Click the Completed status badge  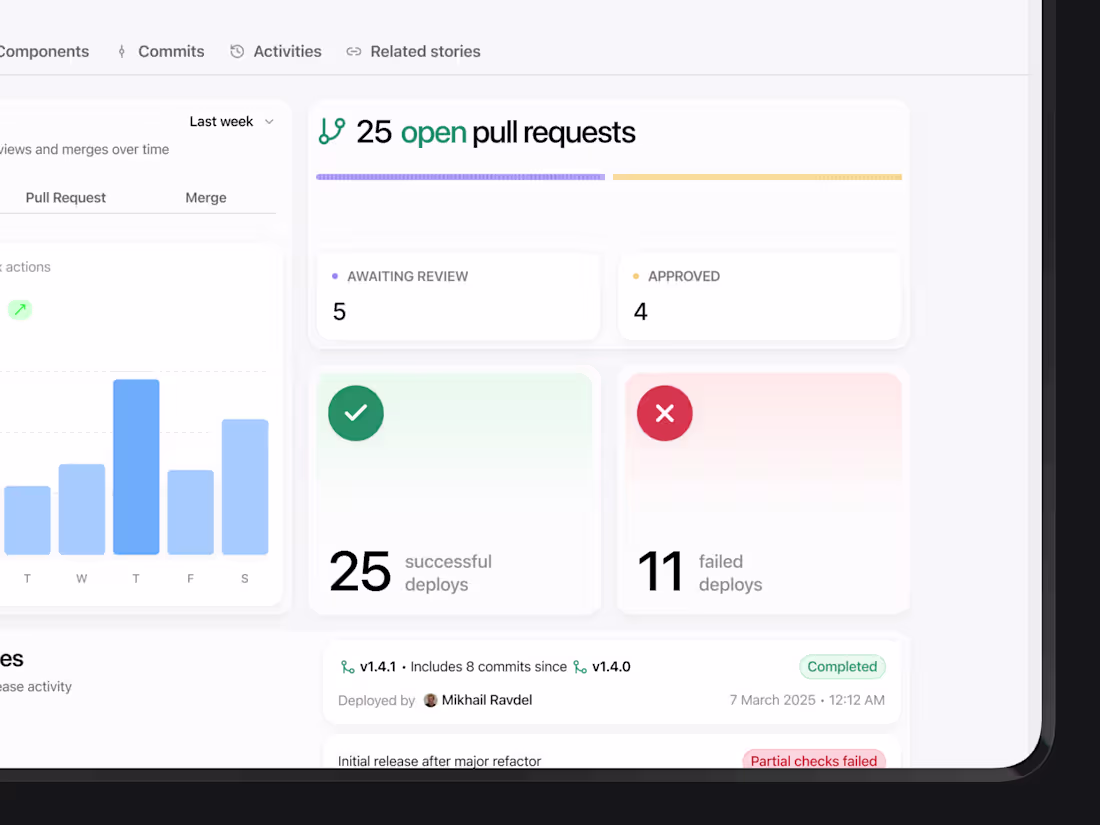[x=842, y=666]
